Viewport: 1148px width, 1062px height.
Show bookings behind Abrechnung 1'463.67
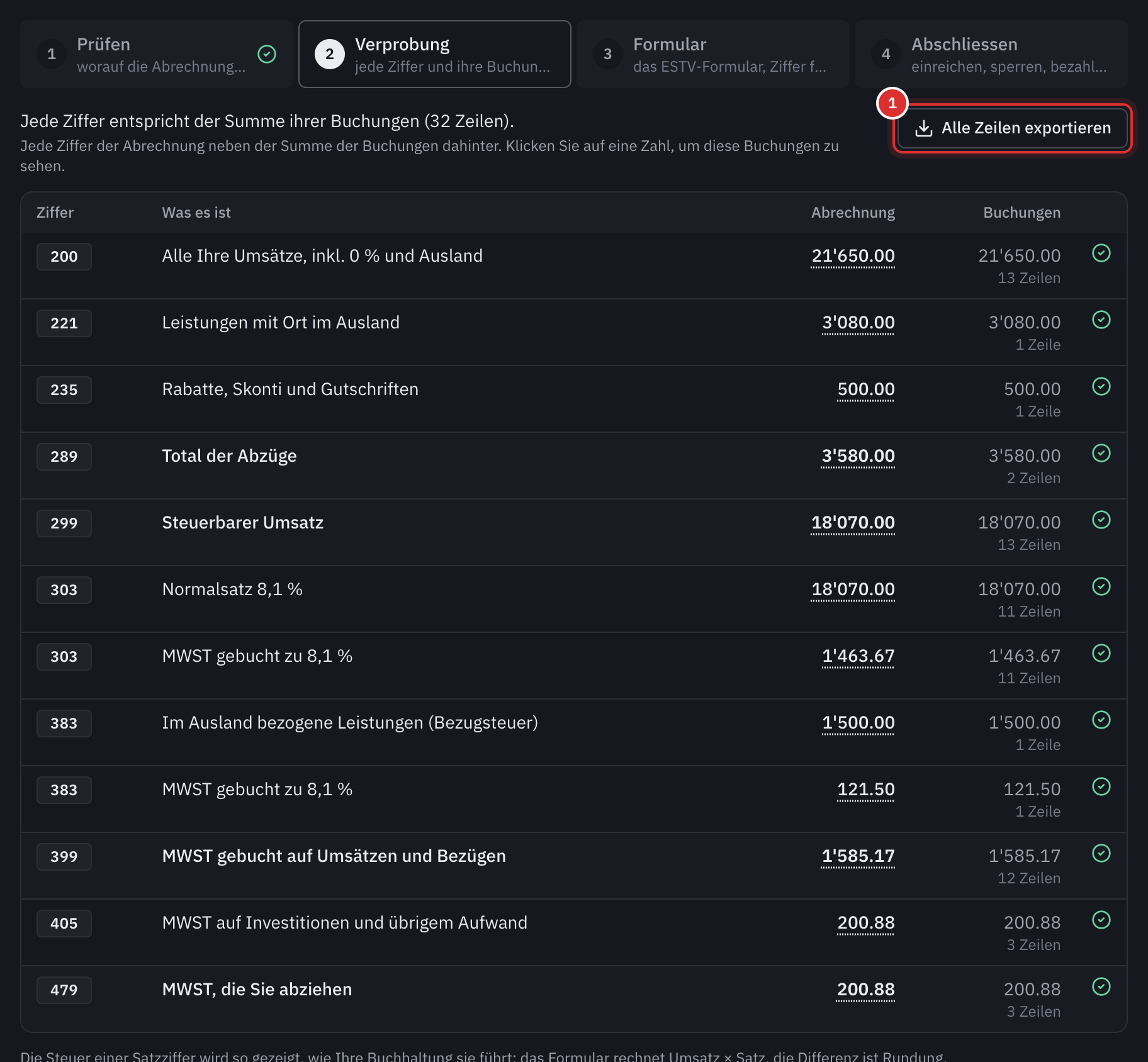click(858, 656)
